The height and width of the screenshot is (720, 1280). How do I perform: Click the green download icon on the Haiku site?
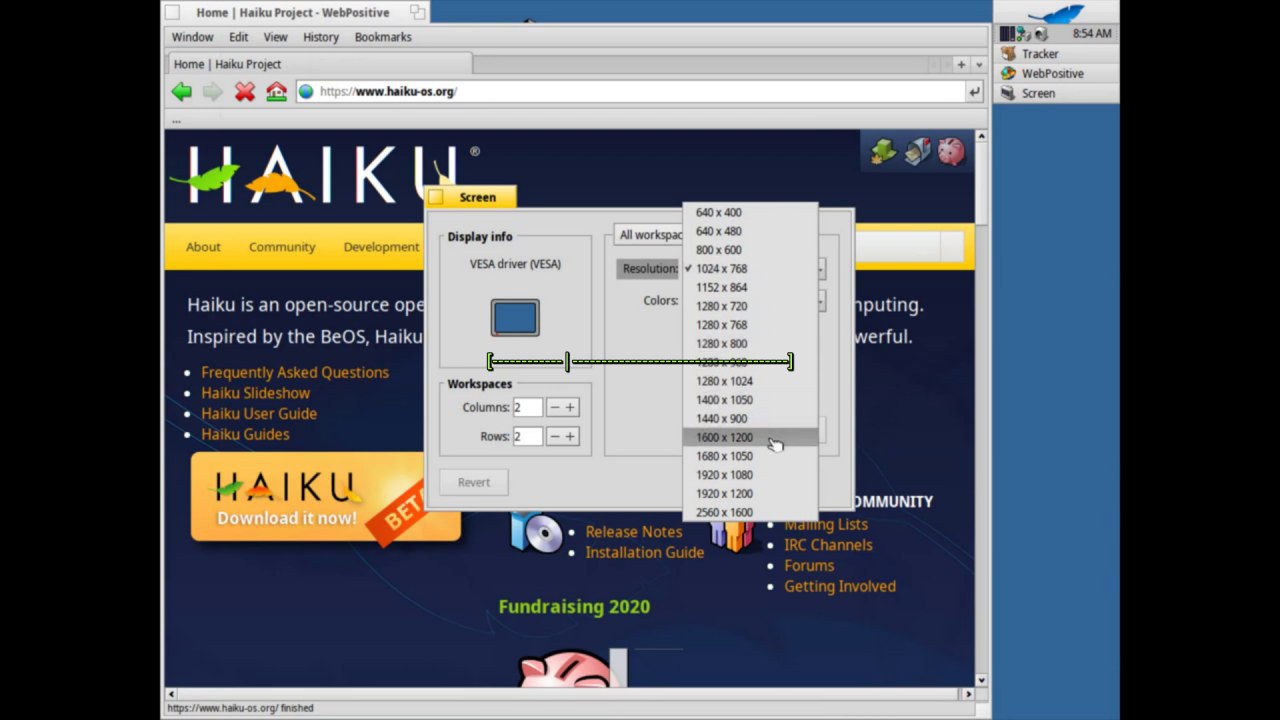point(884,151)
